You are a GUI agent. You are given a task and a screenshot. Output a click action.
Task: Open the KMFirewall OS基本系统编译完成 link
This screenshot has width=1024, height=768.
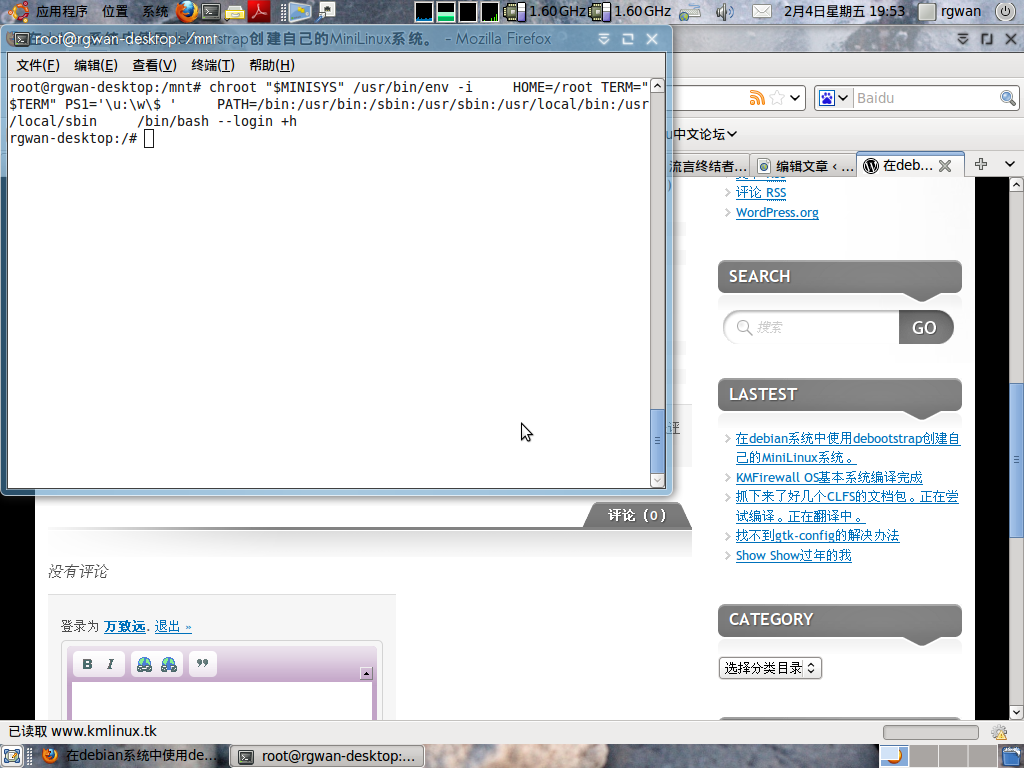point(829,478)
